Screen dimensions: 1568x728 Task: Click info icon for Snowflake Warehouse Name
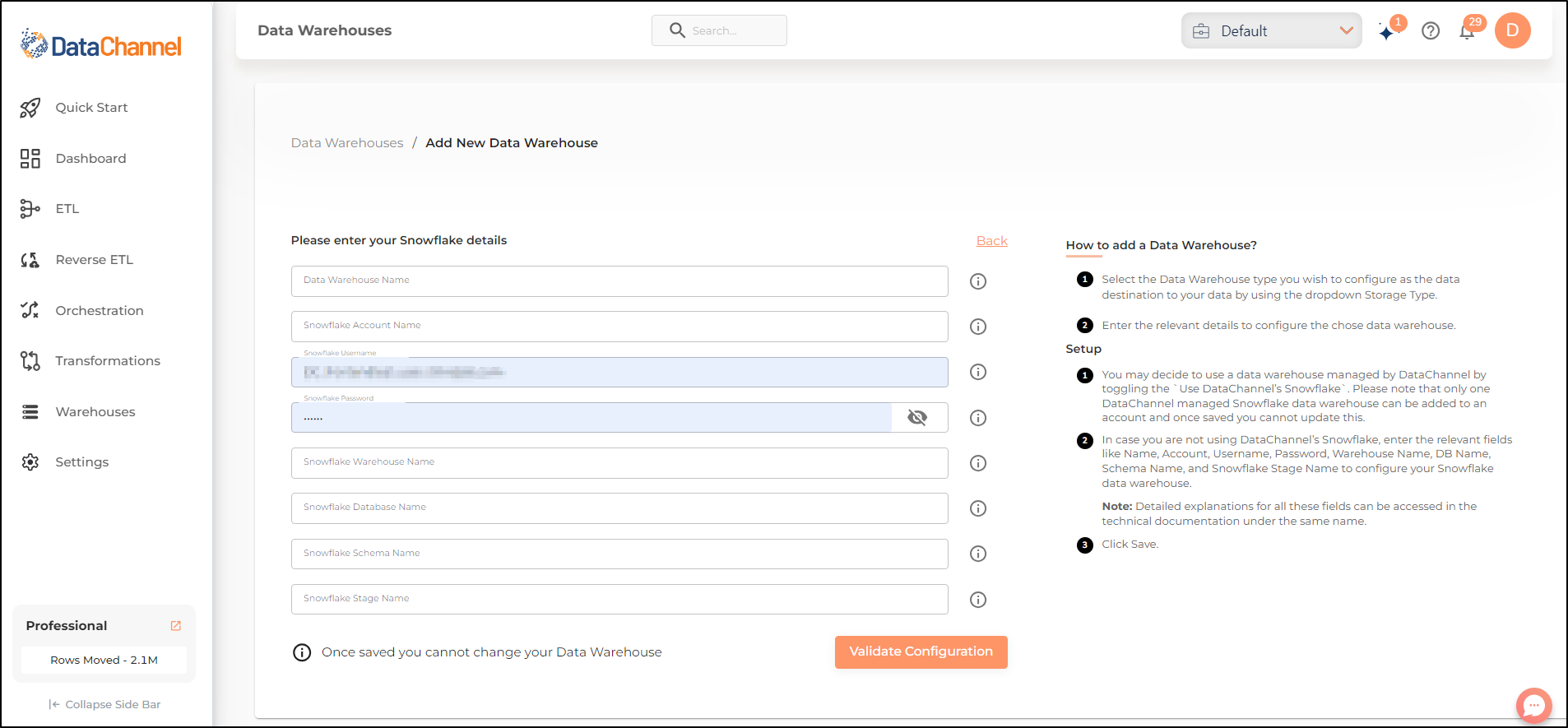coord(978,463)
